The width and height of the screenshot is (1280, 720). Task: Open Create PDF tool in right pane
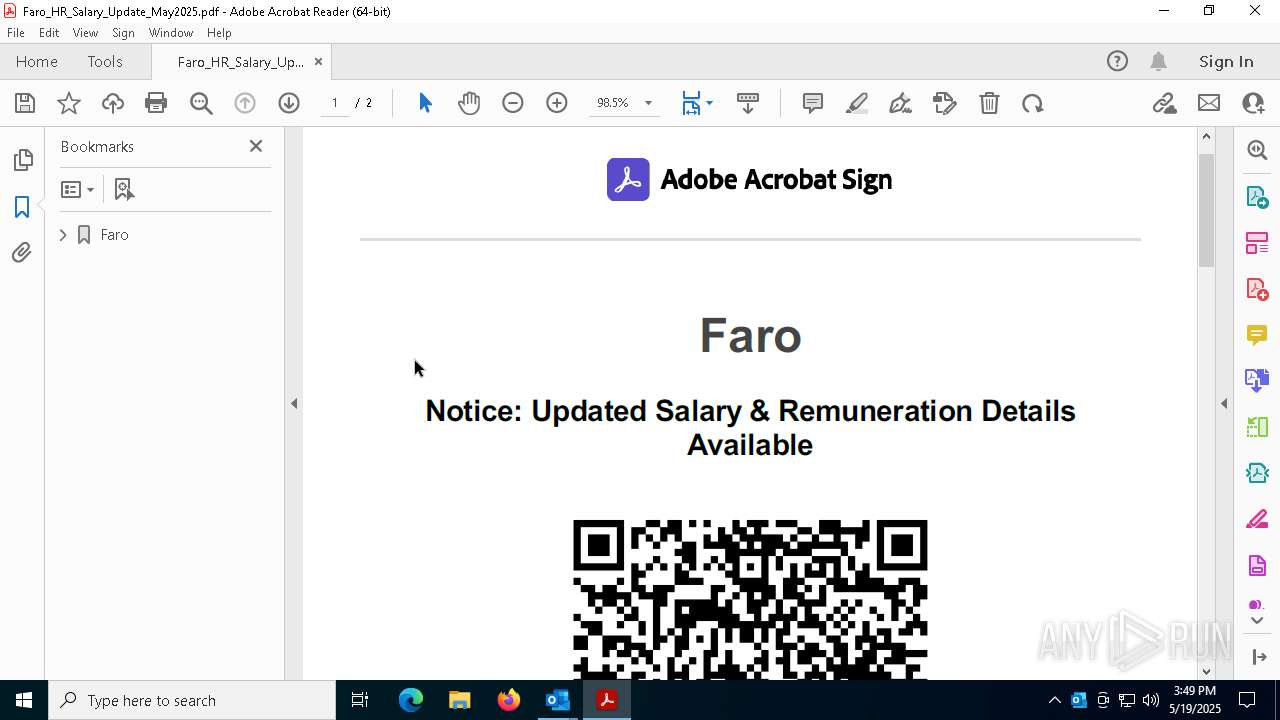click(x=1257, y=290)
